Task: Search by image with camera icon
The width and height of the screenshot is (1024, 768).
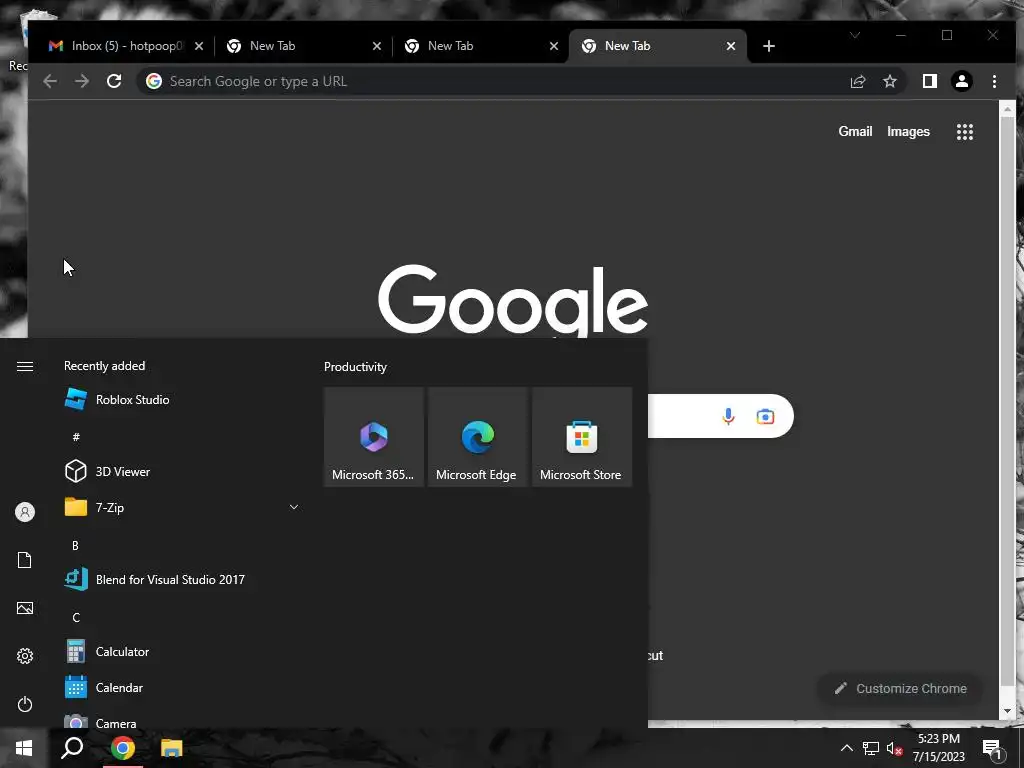Action: [x=765, y=416]
